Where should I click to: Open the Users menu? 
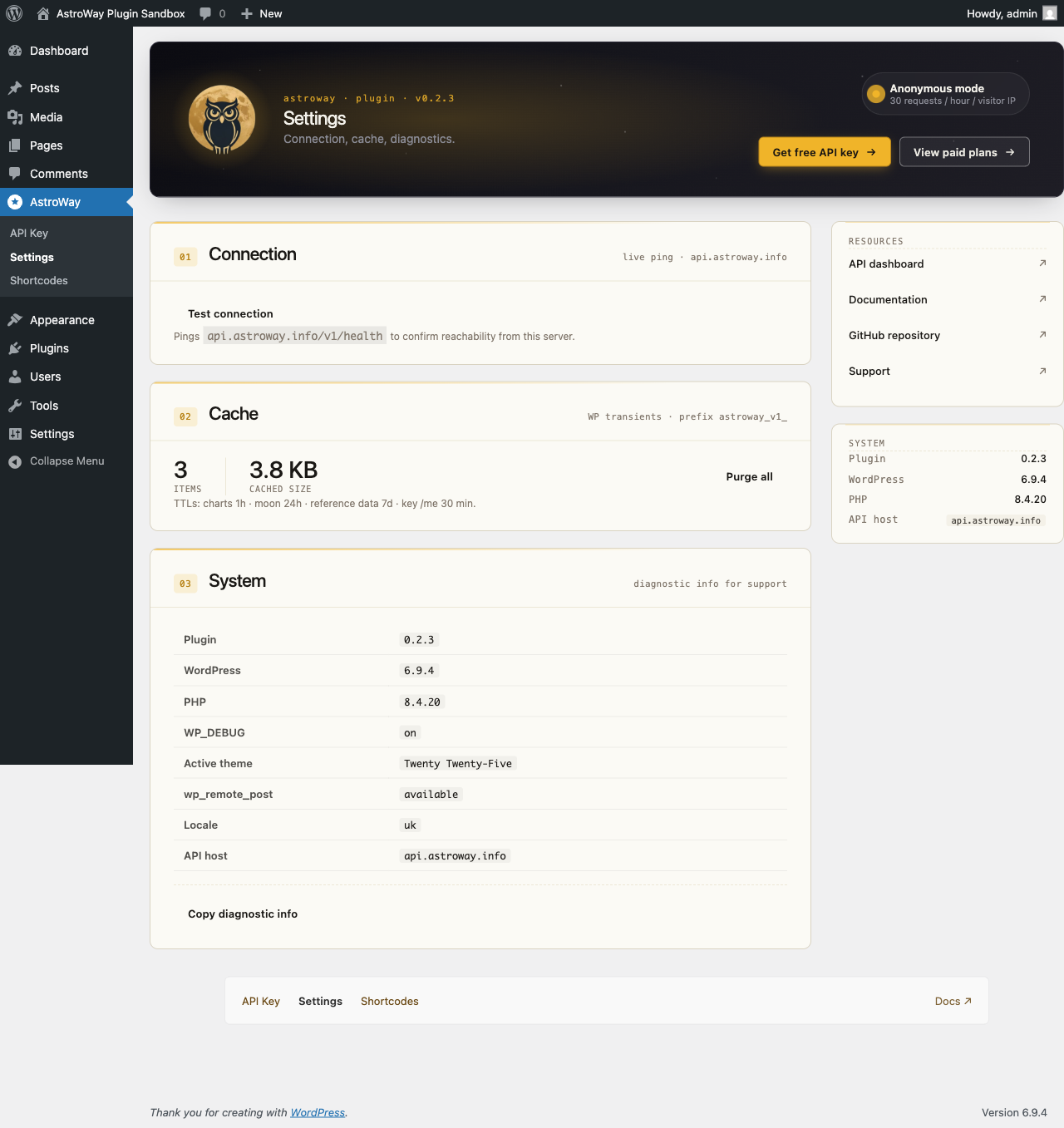point(66,377)
